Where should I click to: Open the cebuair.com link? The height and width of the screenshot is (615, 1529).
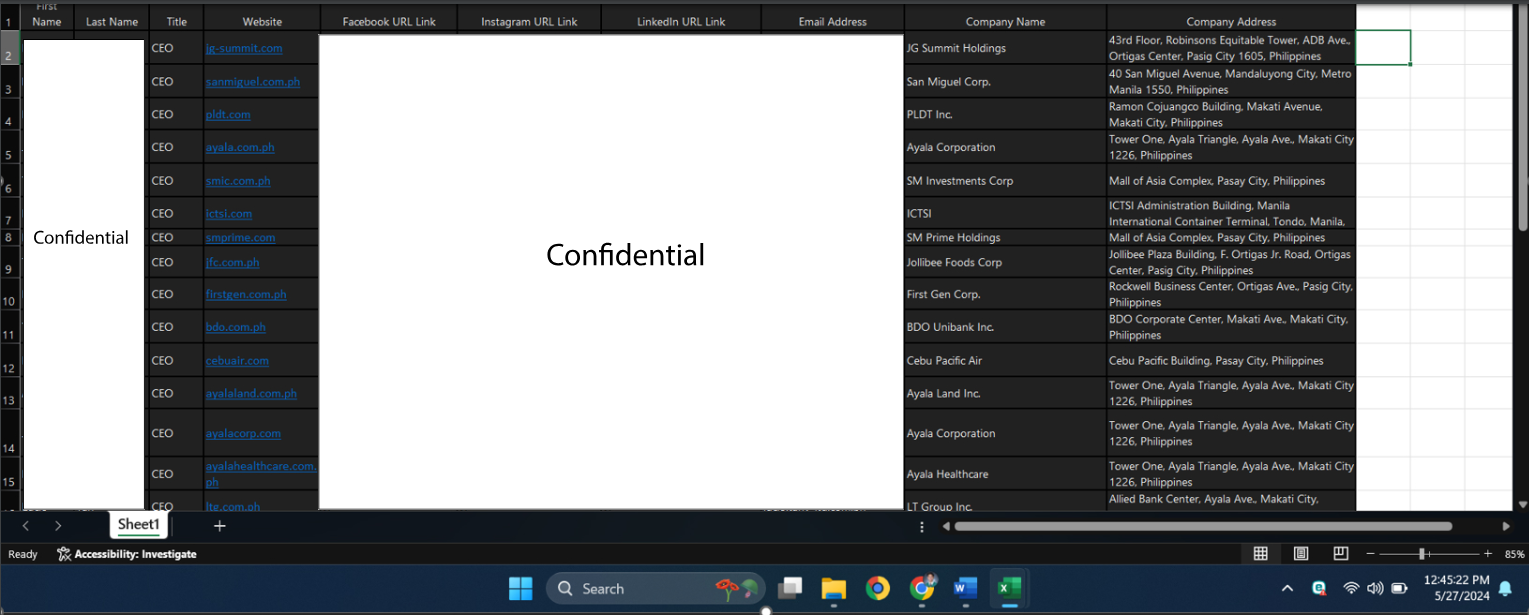coord(237,360)
